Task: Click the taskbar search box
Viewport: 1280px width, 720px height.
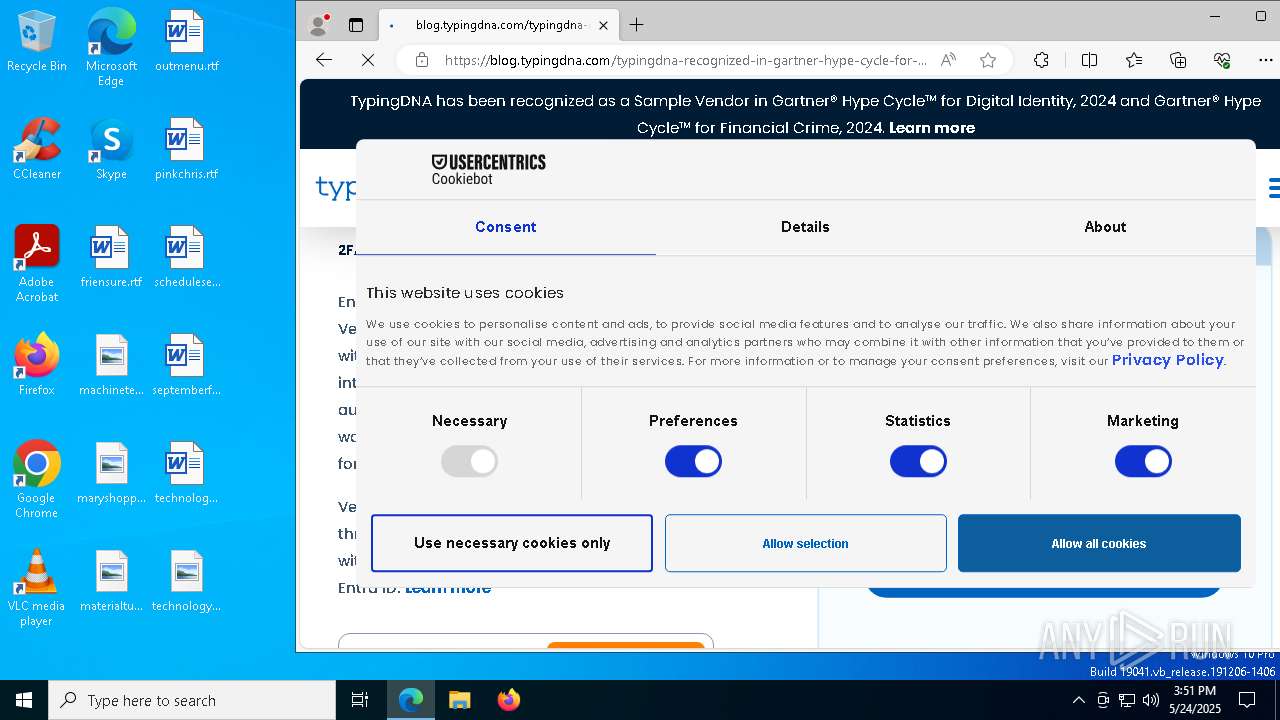Action: coord(192,700)
